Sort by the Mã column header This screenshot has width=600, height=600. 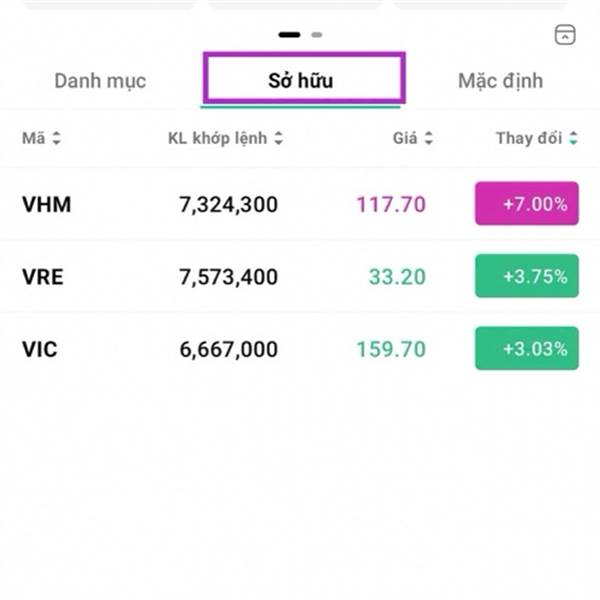coord(34,139)
